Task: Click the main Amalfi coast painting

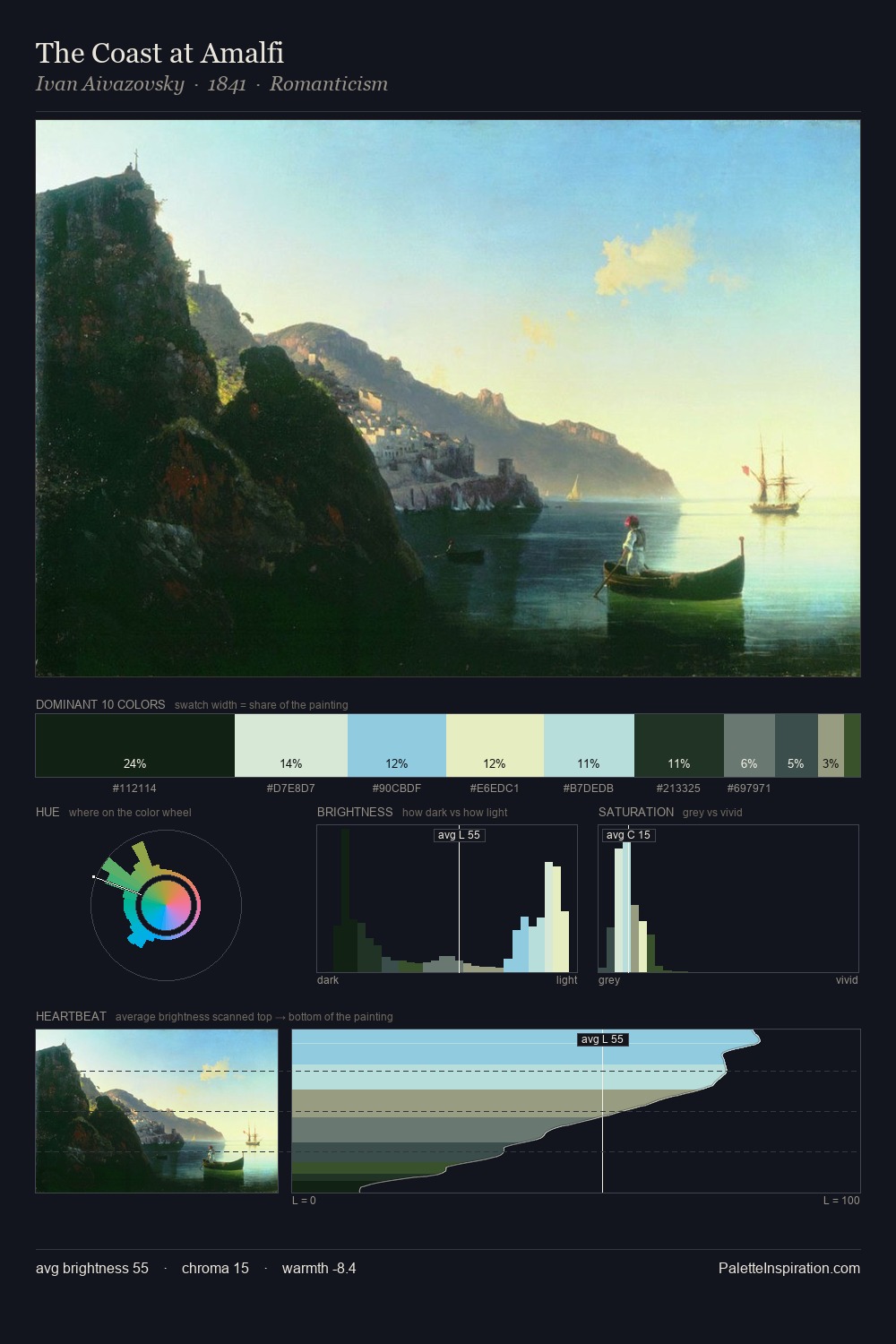Action: click(x=448, y=398)
